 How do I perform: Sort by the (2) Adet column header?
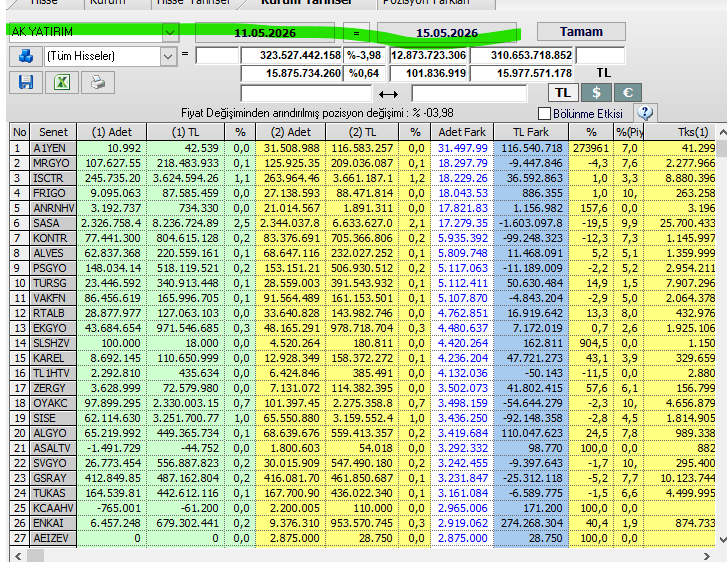point(291,132)
